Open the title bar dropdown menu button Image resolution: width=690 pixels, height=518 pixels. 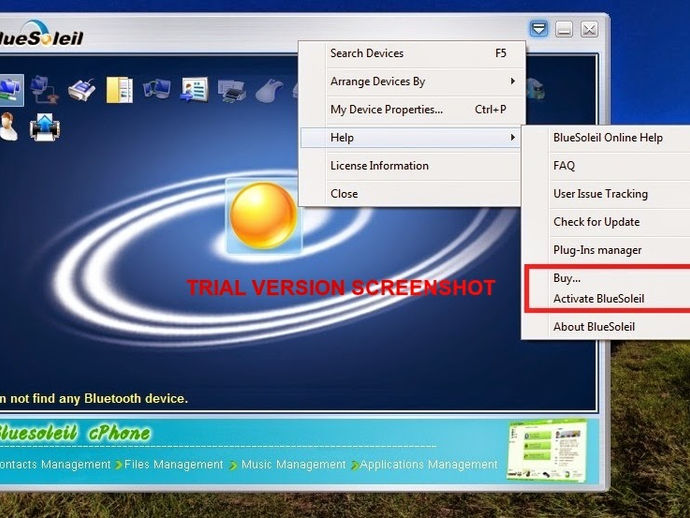coord(539,29)
